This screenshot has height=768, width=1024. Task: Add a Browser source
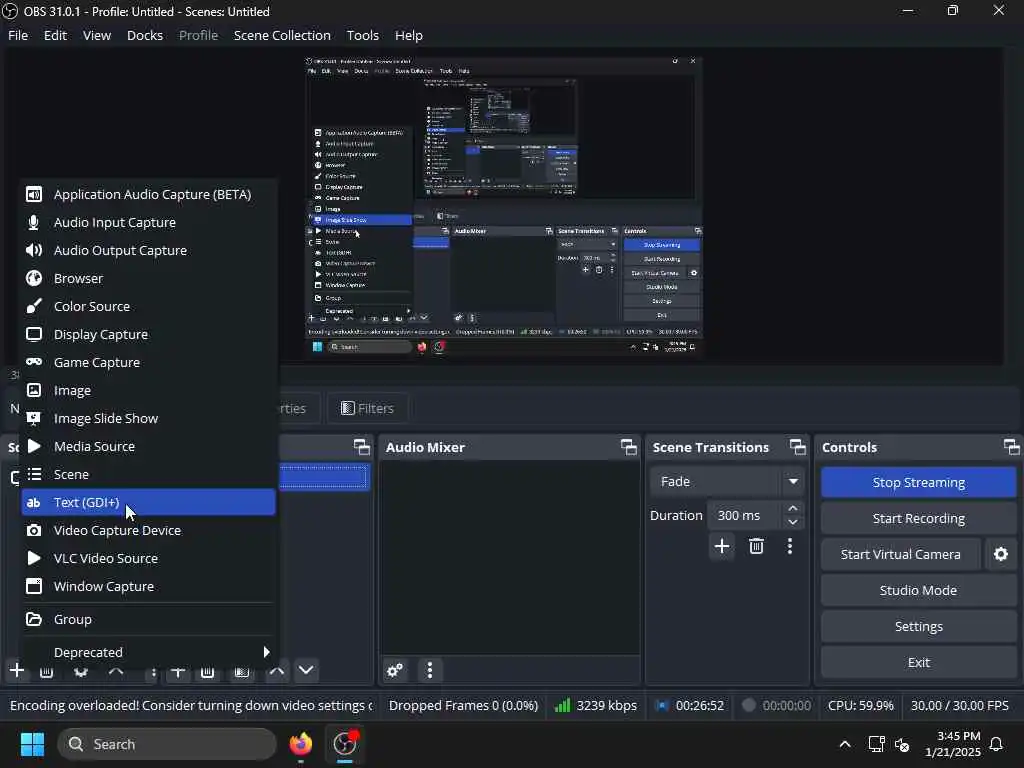click(x=148, y=279)
